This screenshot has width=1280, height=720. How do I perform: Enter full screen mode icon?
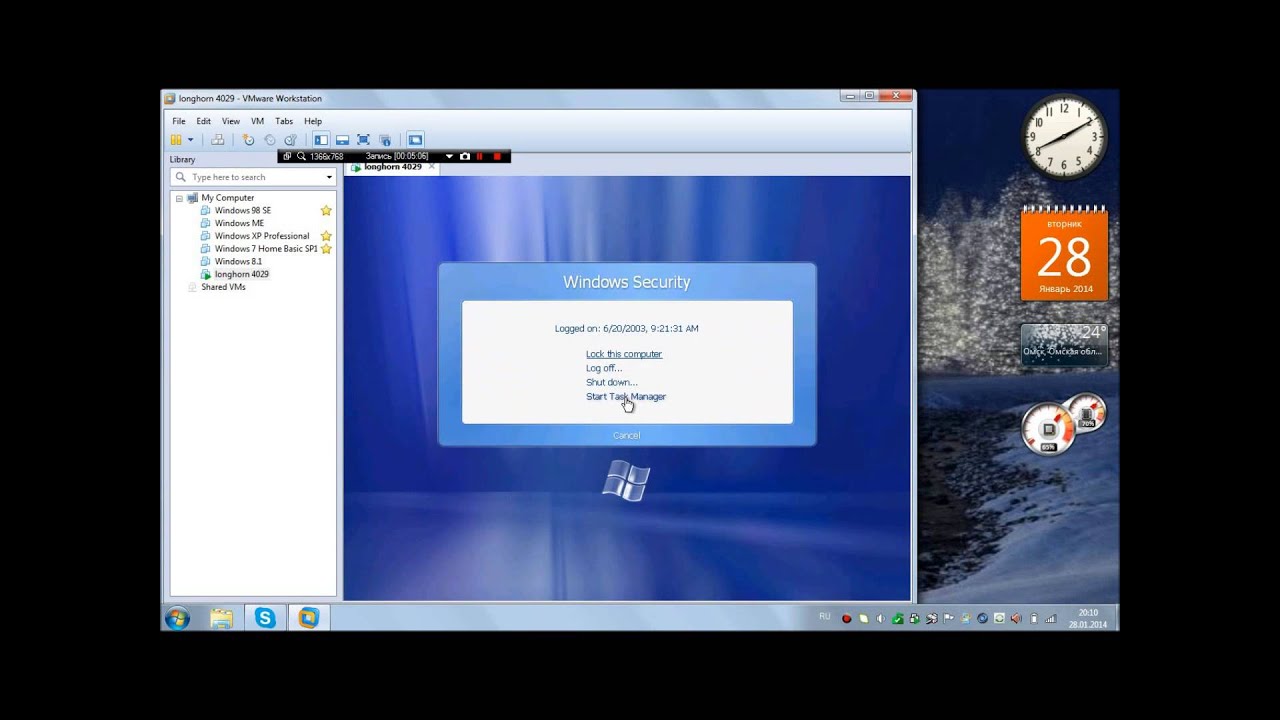[363, 140]
